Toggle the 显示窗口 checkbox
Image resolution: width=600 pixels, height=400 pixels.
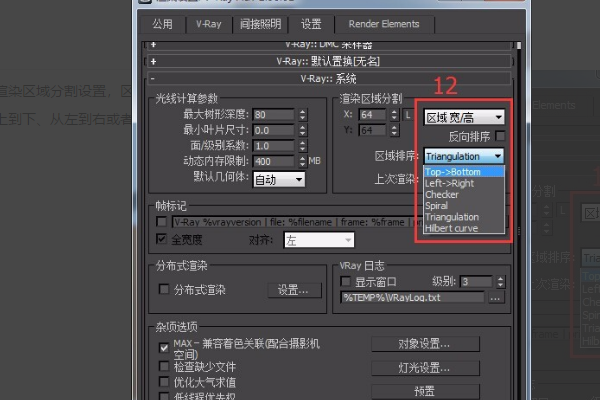pyautogui.click(x=346, y=281)
